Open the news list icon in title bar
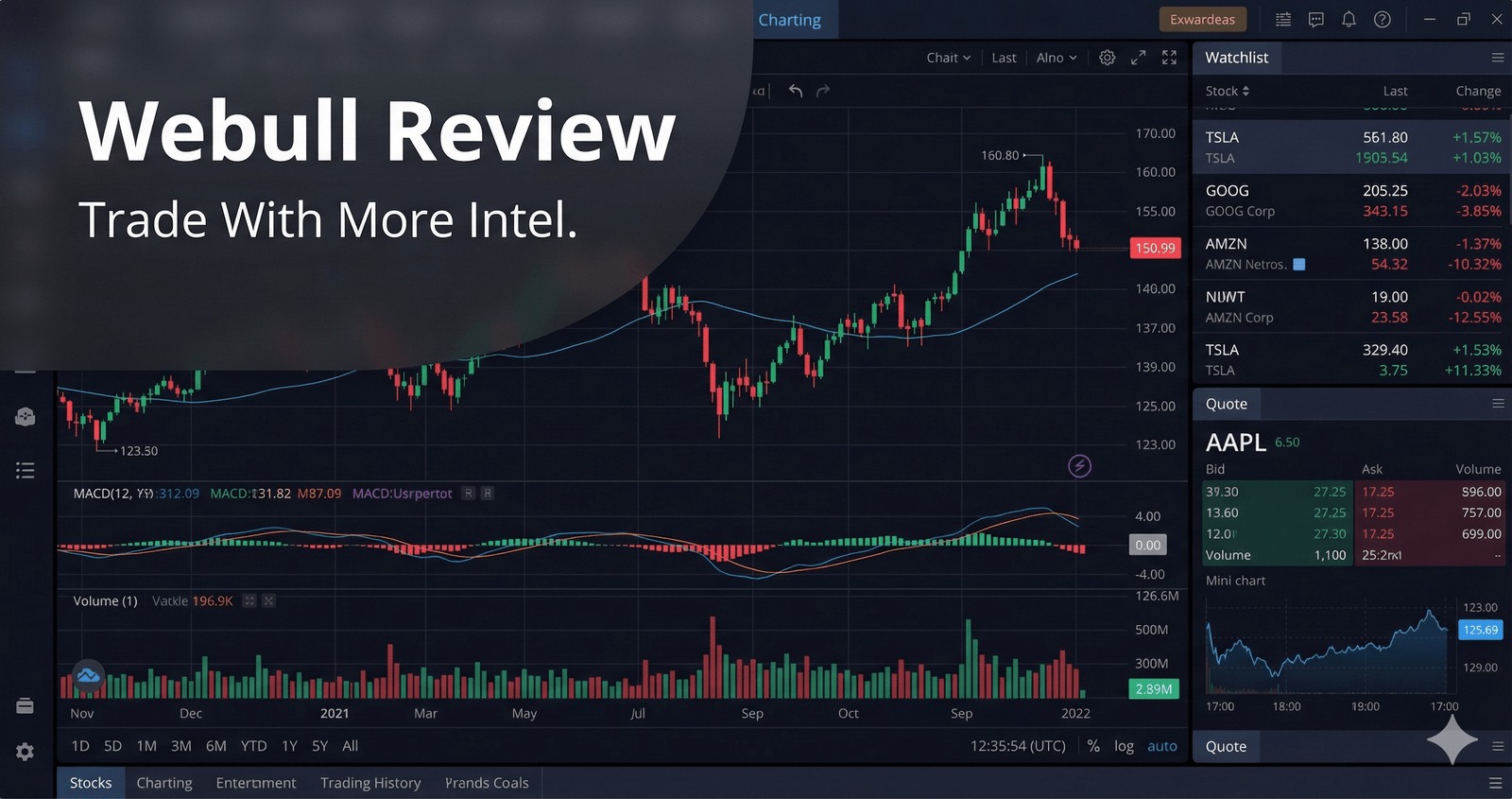This screenshot has height=799, width=1512. pos(1283,20)
